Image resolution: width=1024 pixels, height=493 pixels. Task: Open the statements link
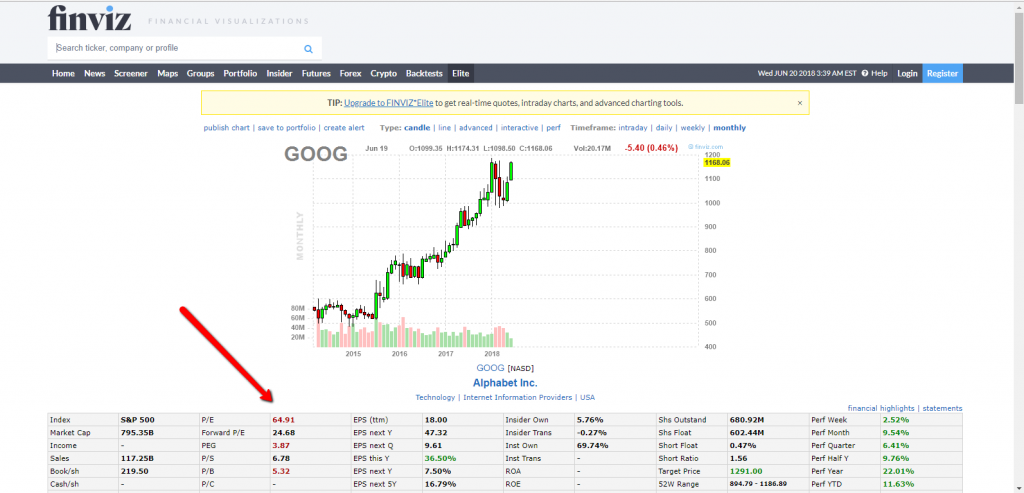(x=942, y=408)
